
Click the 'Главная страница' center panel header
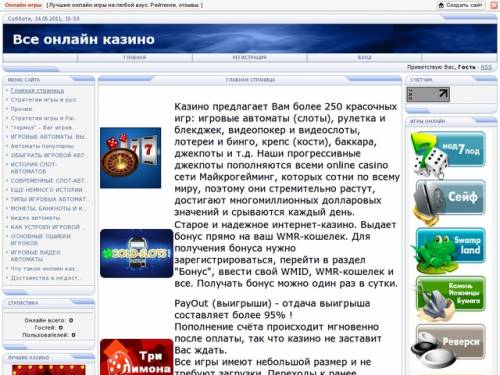(250, 80)
